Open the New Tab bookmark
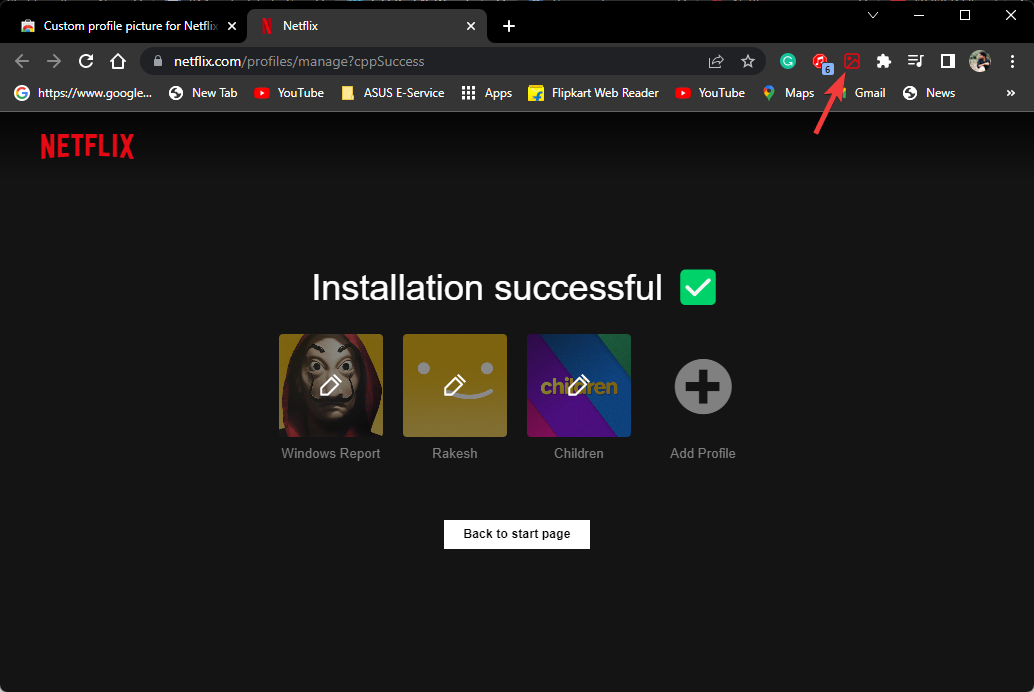The height and width of the screenshot is (692, 1034). 203,93
